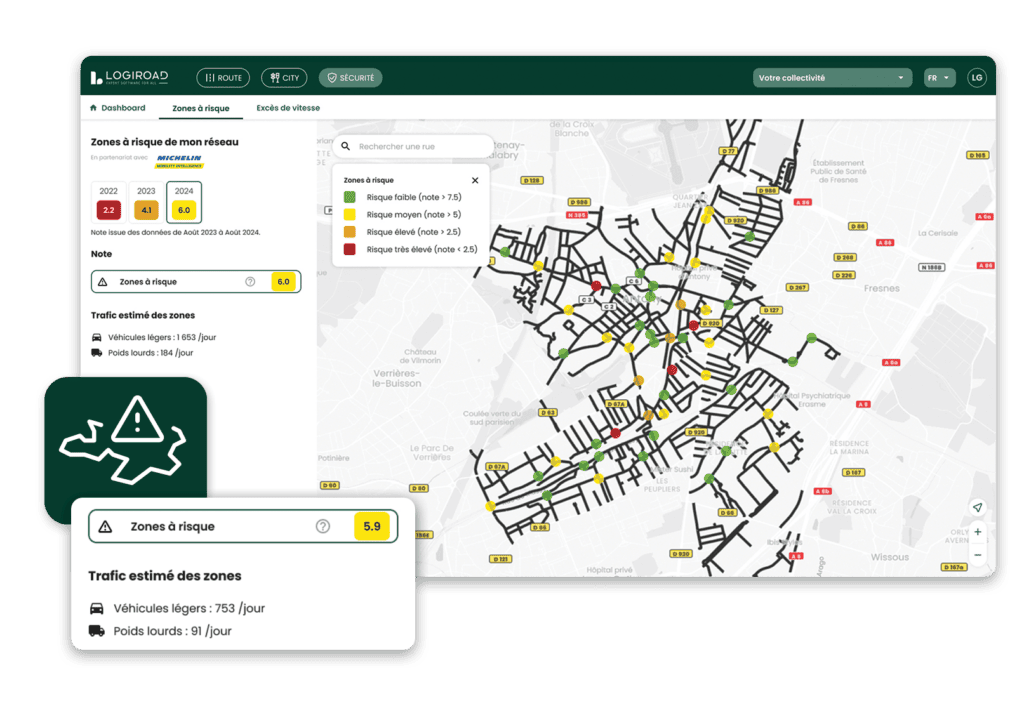Open the Route module

[x=222, y=78]
